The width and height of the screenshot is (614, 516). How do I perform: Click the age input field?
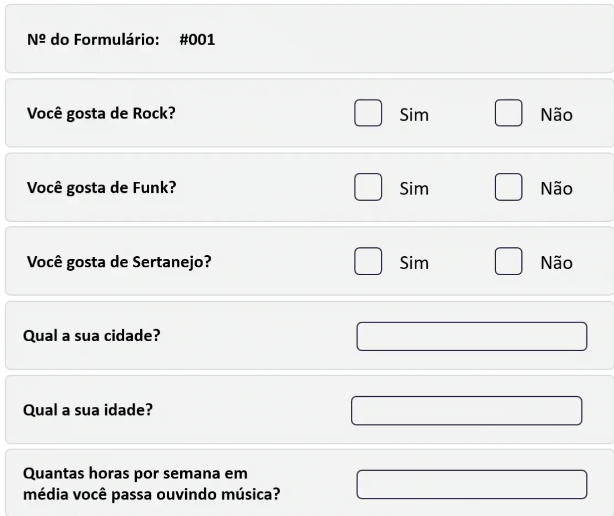(x=466, y=410)
